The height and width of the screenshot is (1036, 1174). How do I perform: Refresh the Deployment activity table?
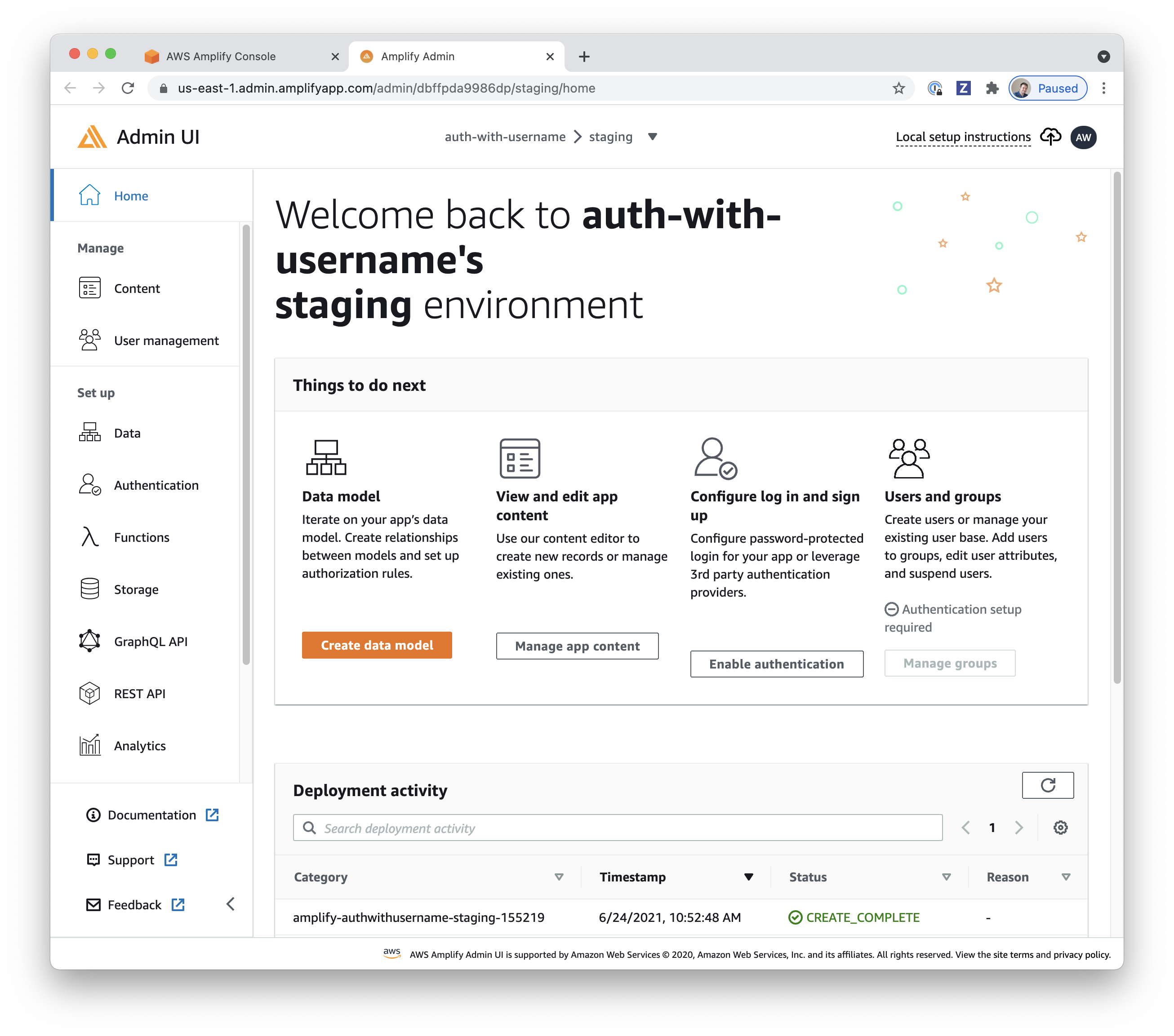click(x=1048, y=784)
